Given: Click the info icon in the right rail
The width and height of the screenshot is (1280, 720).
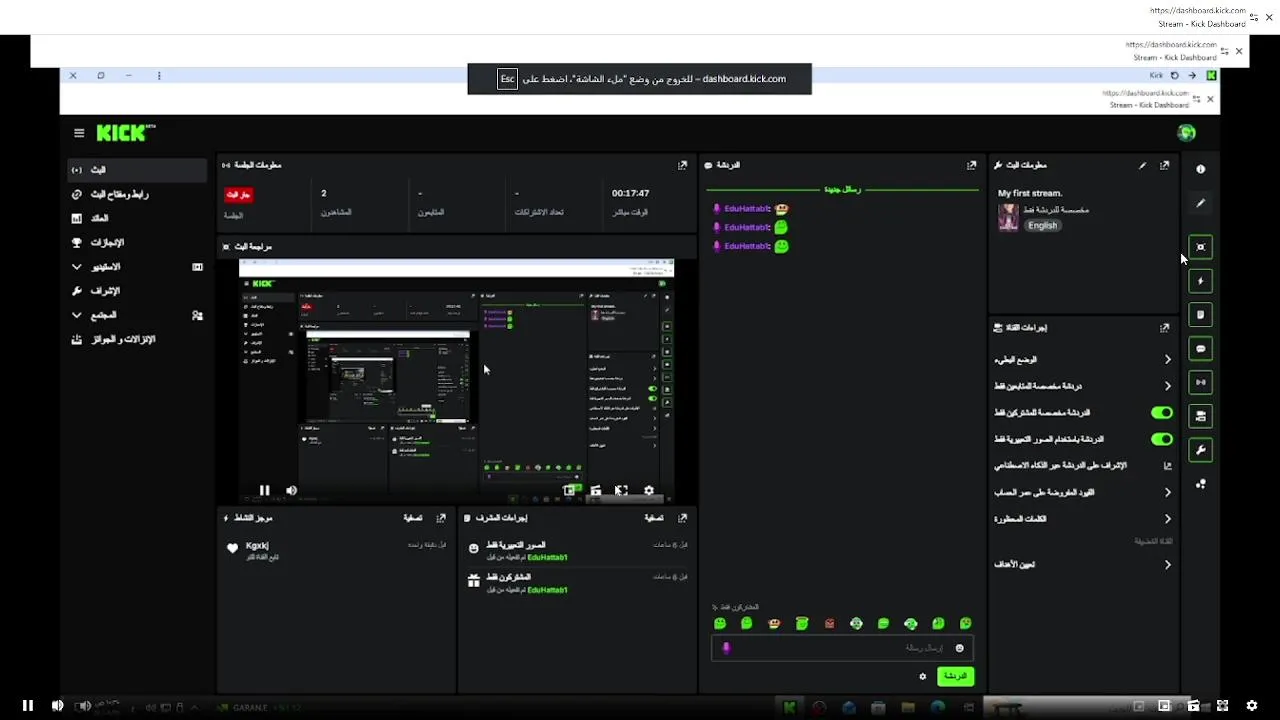Looking at the screenshot, I should (1201, 169).
